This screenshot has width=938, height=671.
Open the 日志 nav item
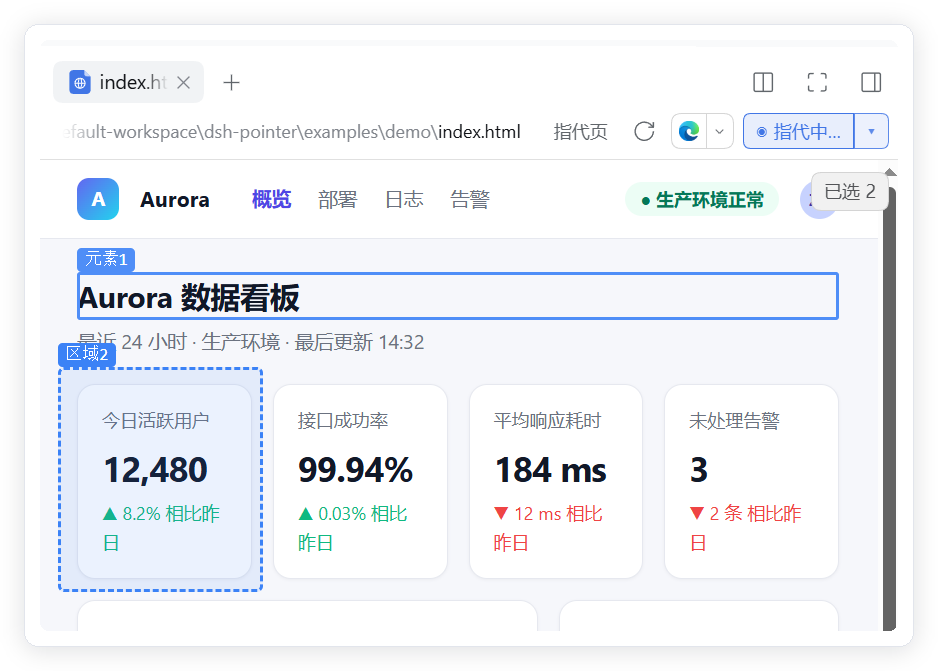click(404, 199)
